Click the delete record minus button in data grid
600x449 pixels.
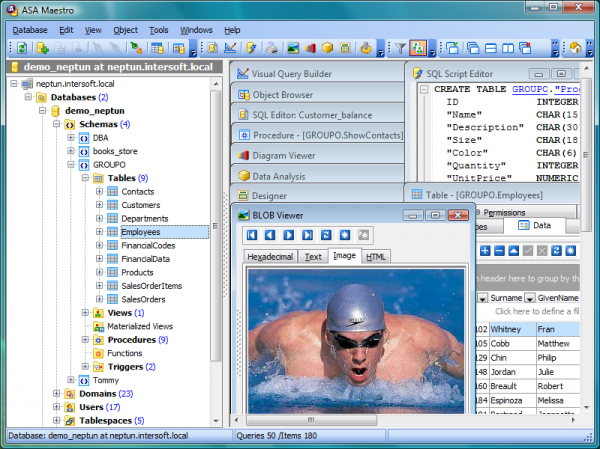point(499,250)
